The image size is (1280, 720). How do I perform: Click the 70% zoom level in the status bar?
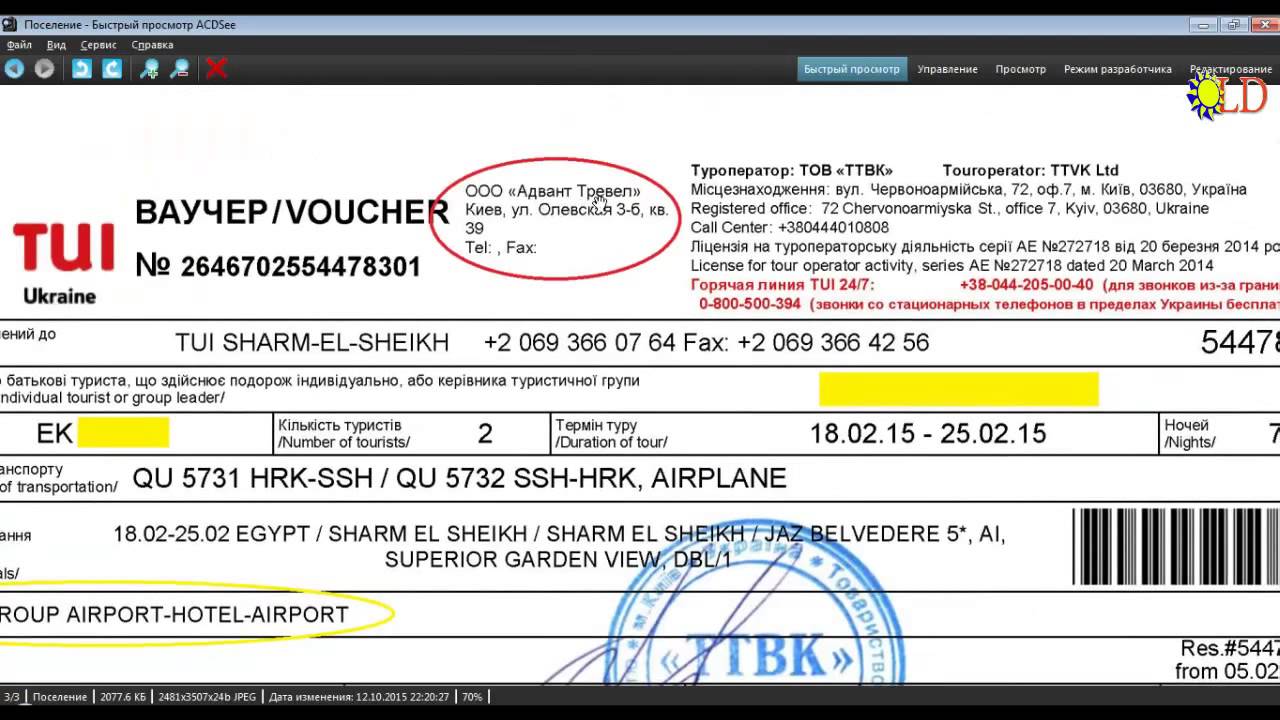(472, 697)
